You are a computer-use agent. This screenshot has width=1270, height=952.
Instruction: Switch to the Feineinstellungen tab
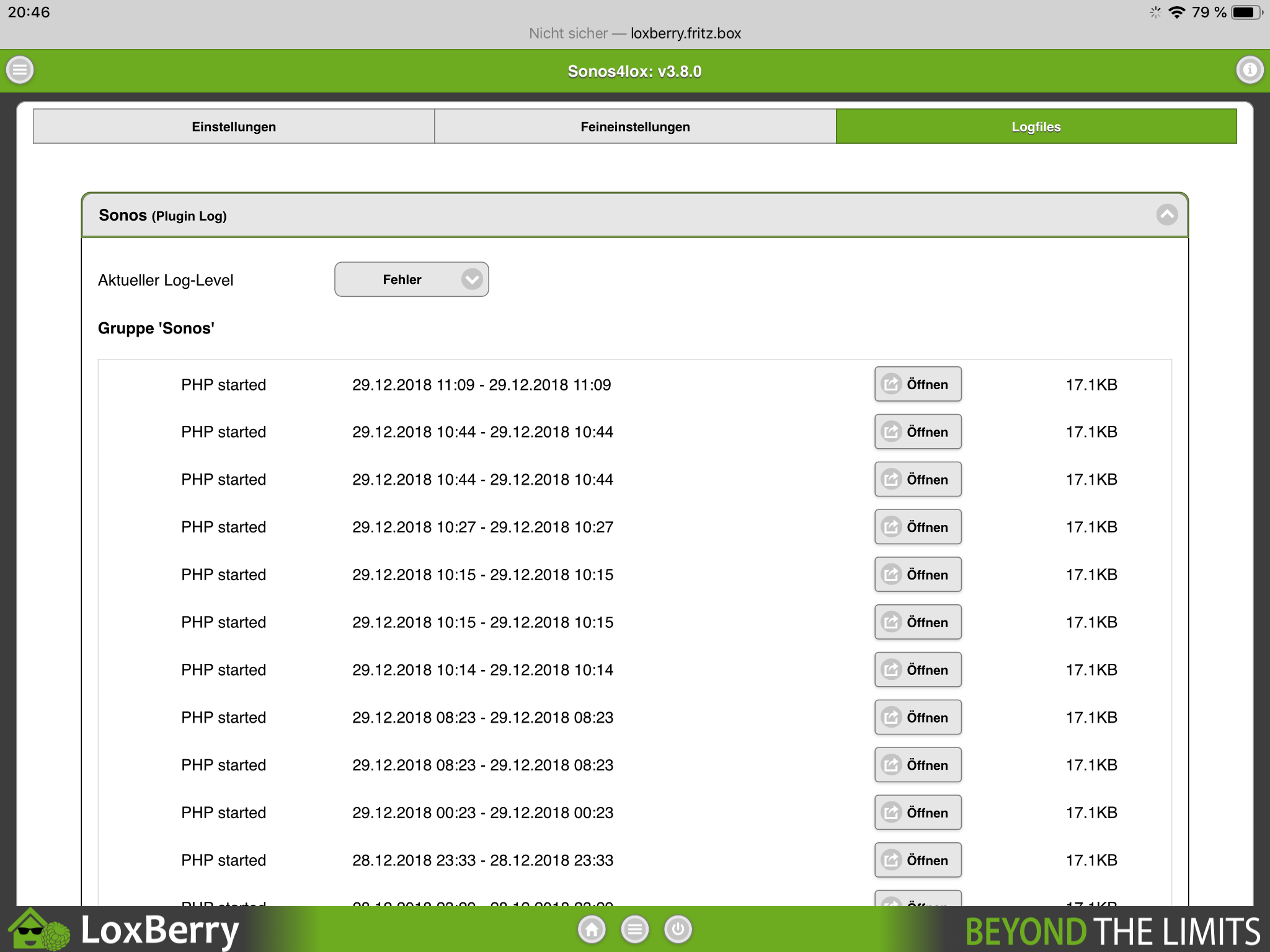(x=635, y=126)
